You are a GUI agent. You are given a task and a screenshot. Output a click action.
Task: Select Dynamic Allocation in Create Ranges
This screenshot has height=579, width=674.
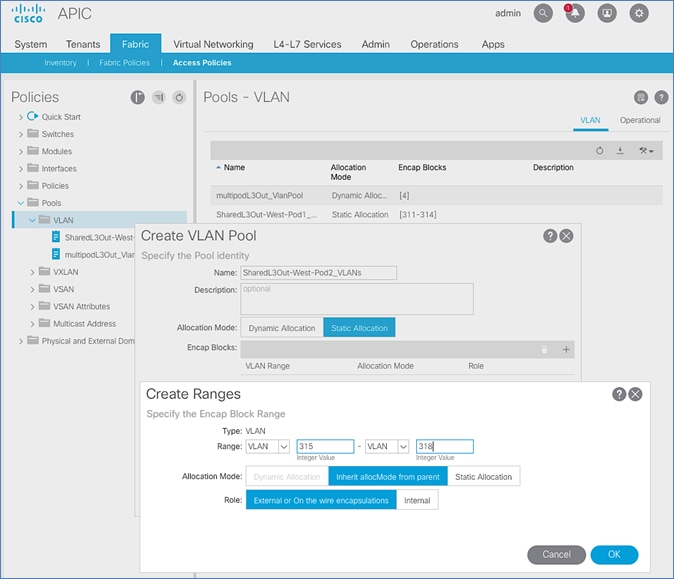point(287,477)
